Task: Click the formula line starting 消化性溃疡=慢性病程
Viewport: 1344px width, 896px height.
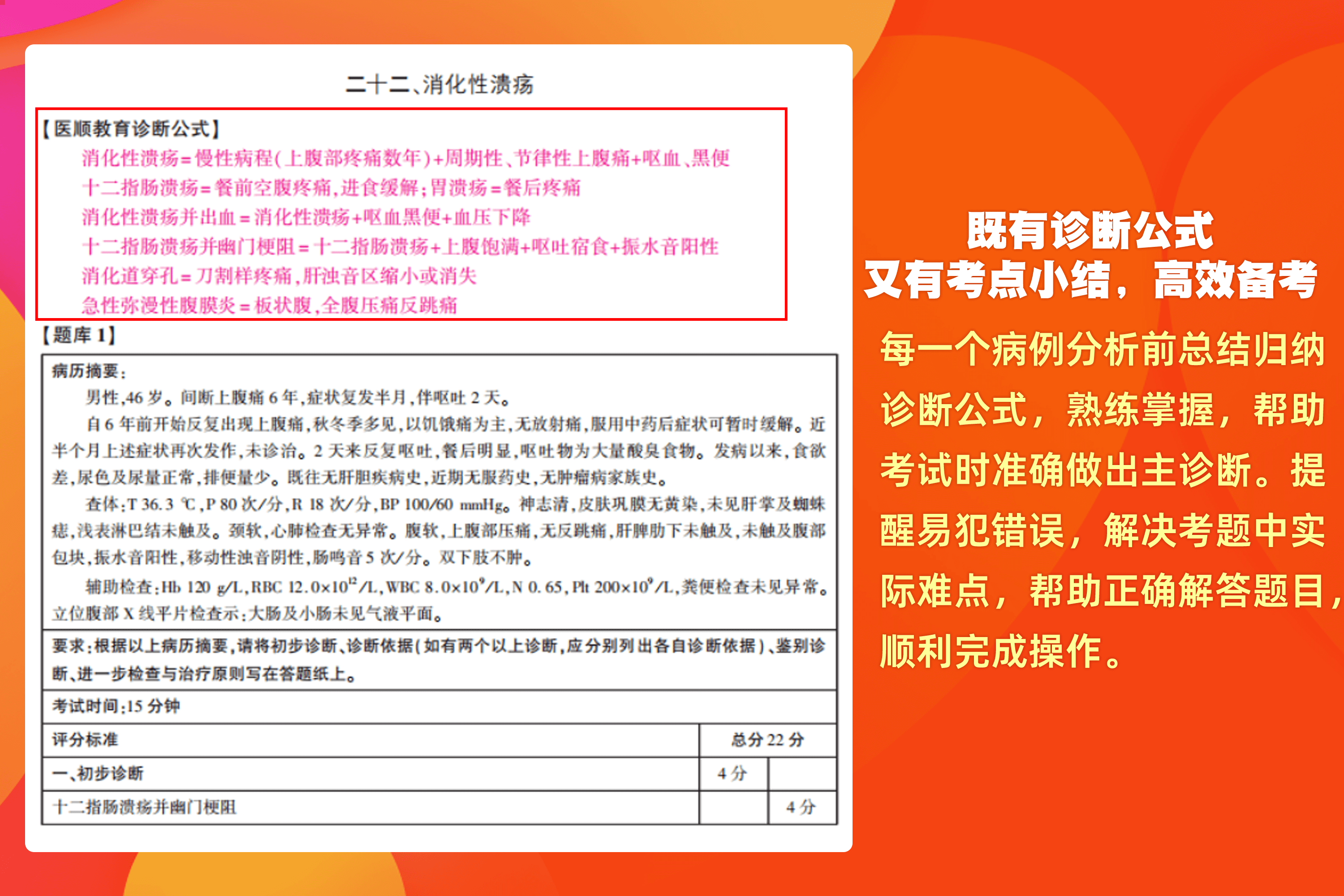Action: [x=406, y=158]
